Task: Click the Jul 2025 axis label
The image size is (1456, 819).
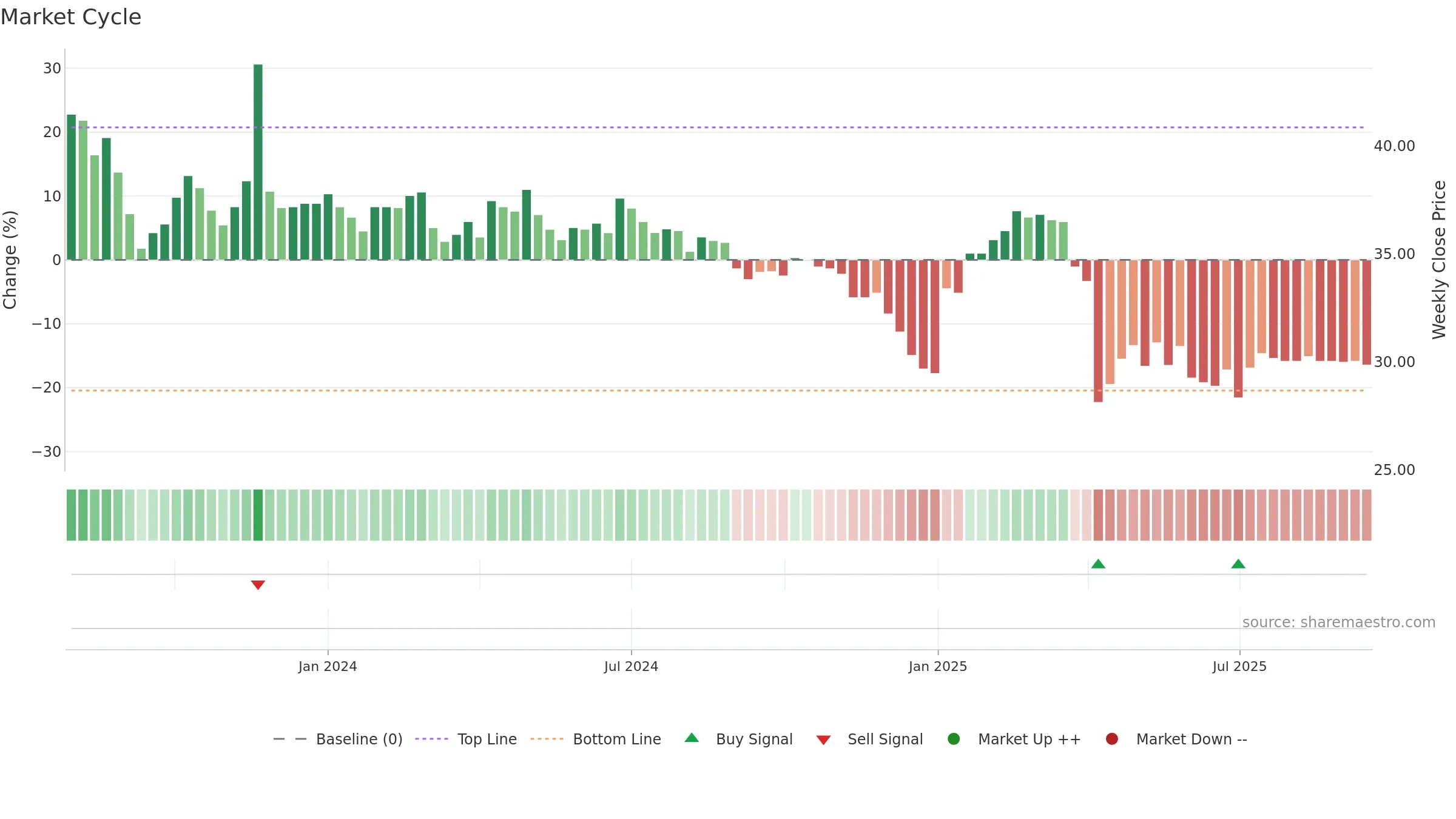Action: (x=1239, y=667)
